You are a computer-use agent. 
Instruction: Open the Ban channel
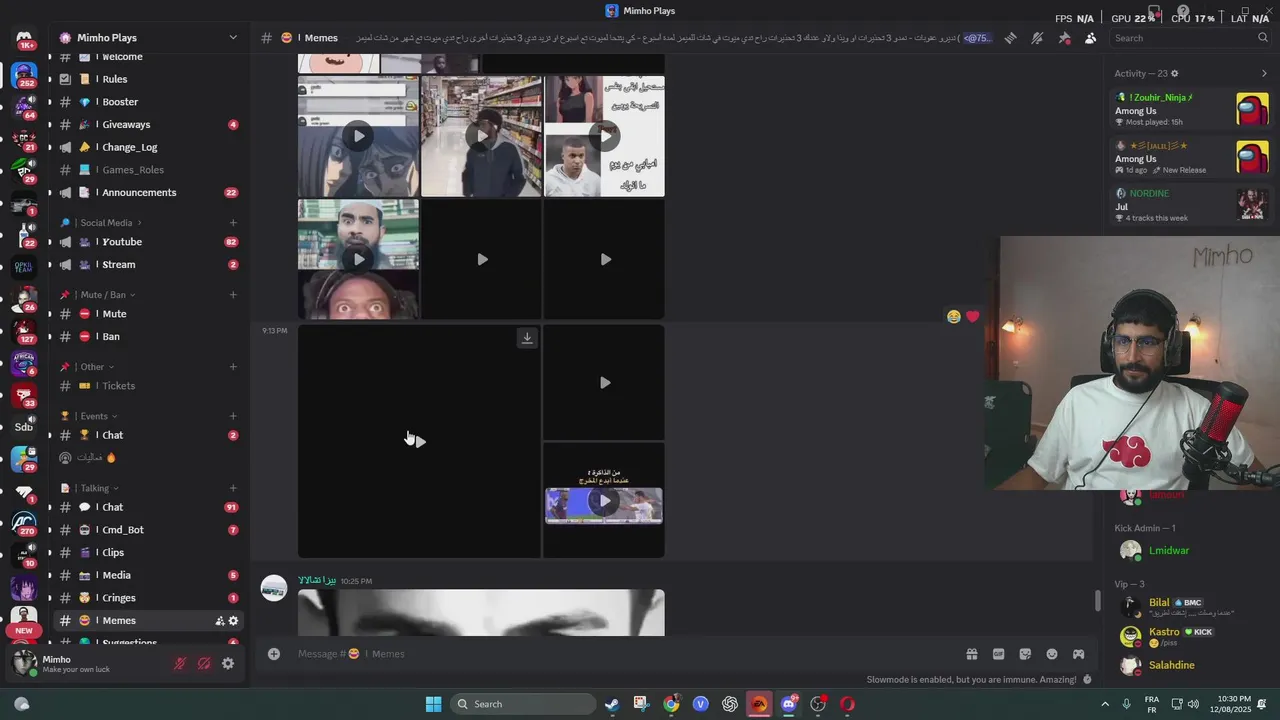pyautogui.click(x=148, y=337)
